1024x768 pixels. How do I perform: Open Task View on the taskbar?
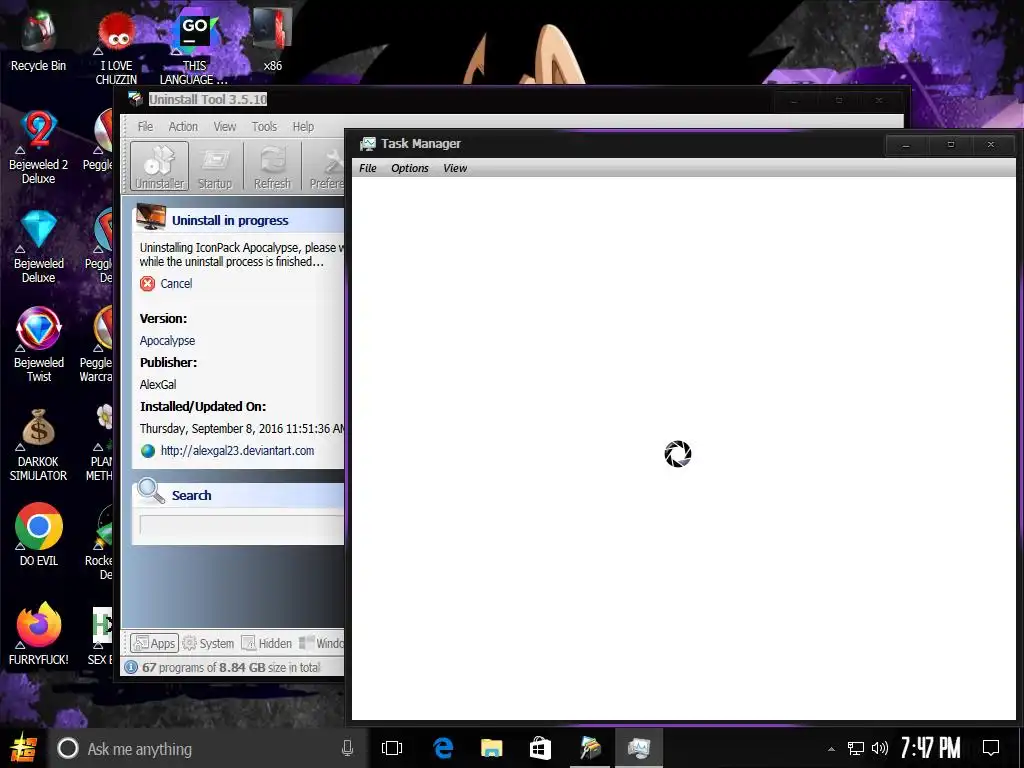[392, 748]
